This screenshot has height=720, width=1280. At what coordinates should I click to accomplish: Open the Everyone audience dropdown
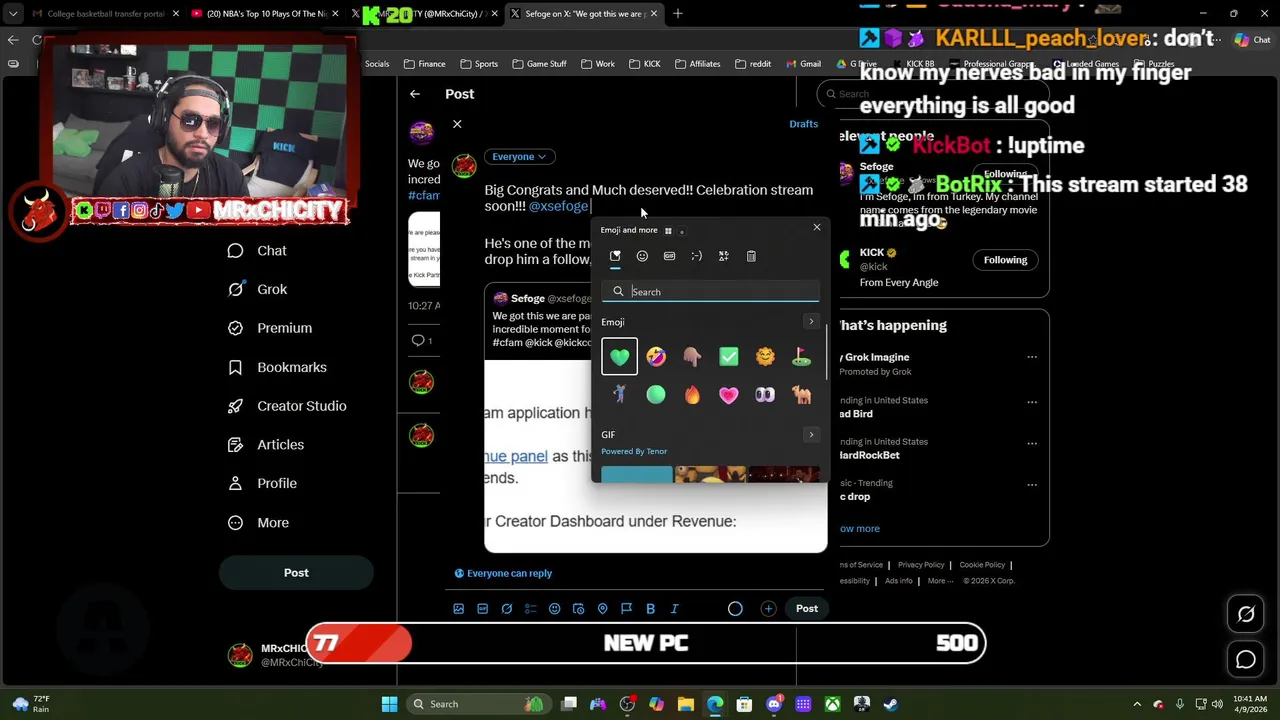point(519,157)
